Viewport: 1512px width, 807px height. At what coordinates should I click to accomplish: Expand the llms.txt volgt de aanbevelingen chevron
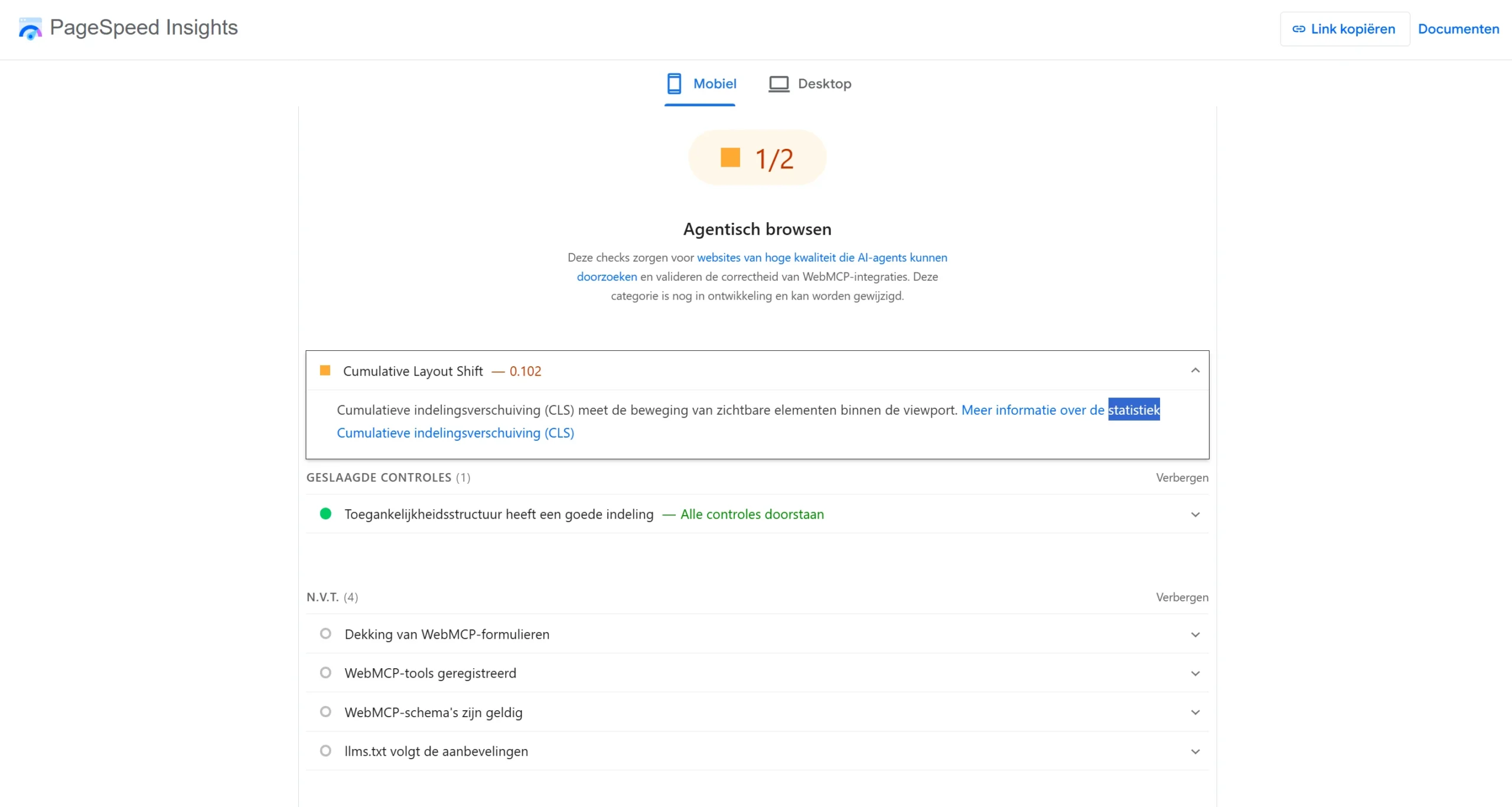tap(1195, 751)
